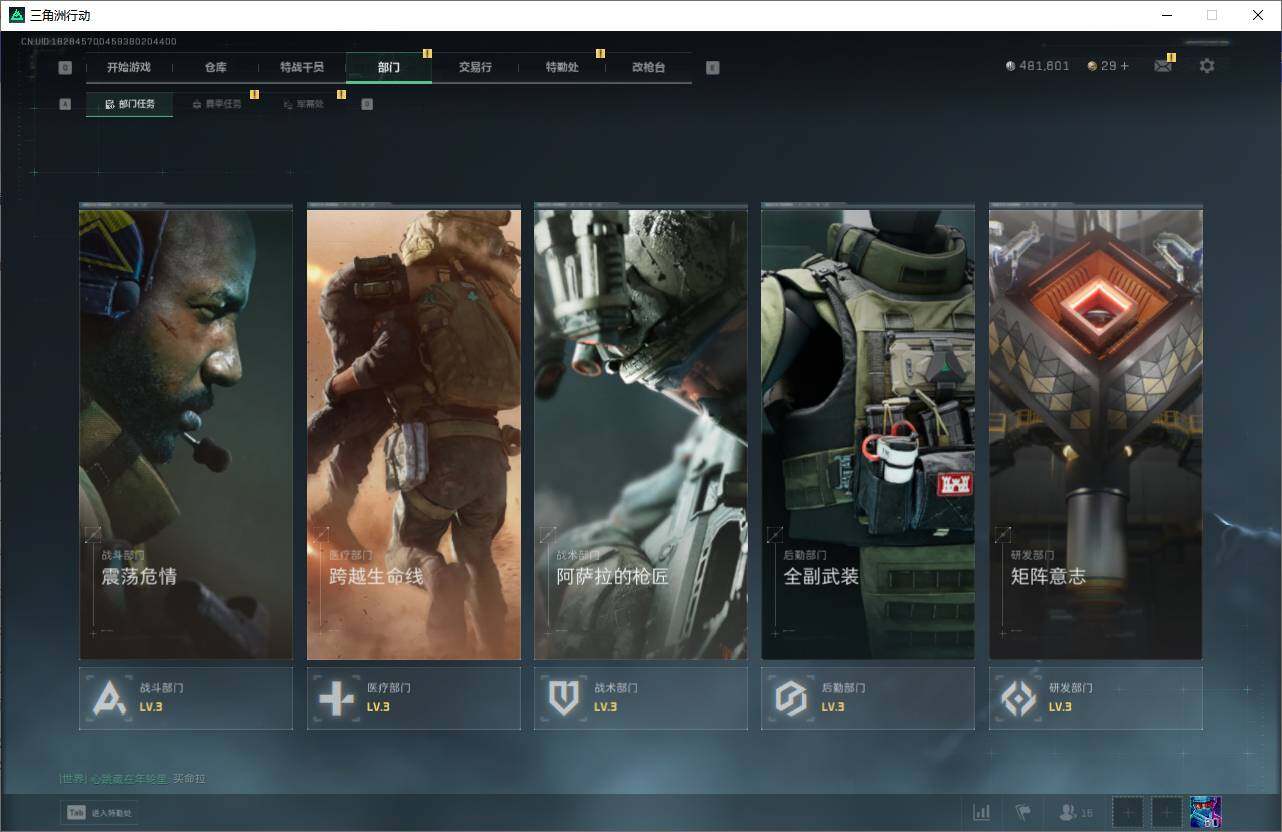This screenshot has height=832, width=1282.
Task: Select the 部门 tab
Action: click(389, 67)
